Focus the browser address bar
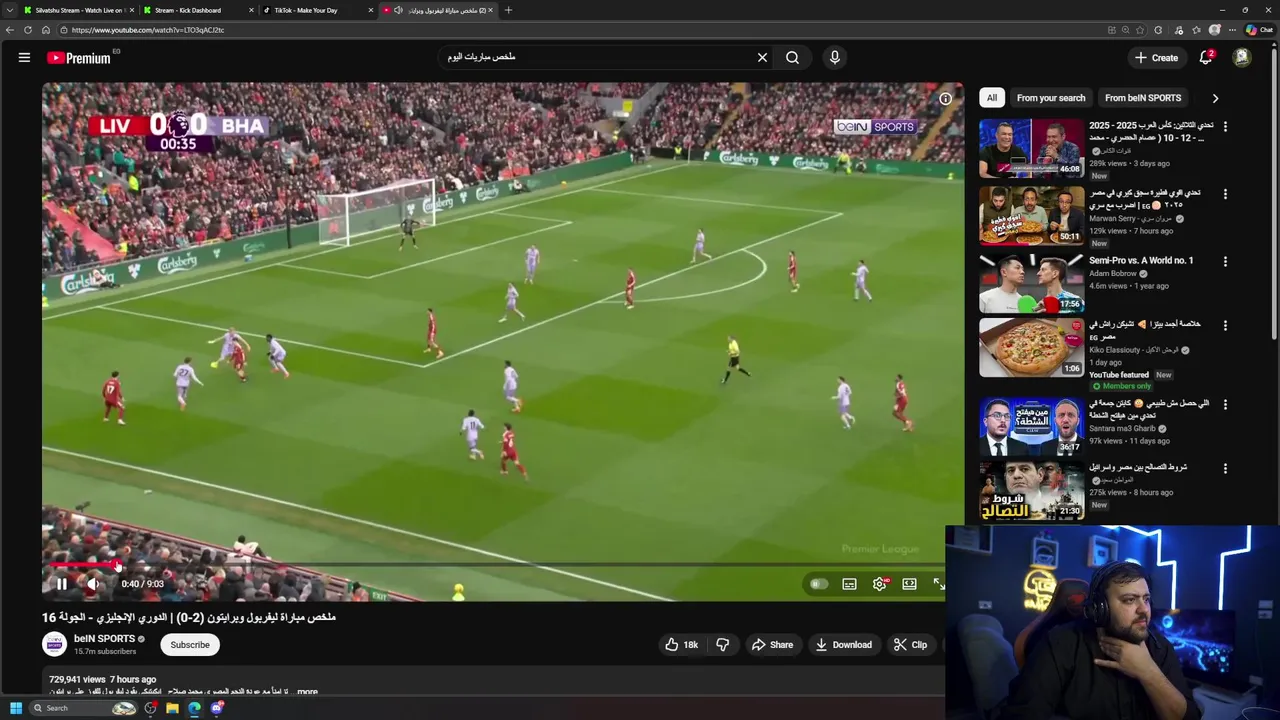The width and height of the screenshot is (1280, 720). pos(580,30)
